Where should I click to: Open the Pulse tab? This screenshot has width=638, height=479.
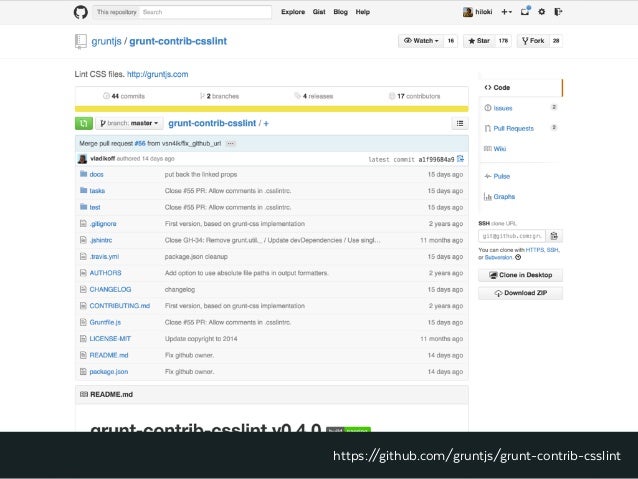click(x=501, y=177)
